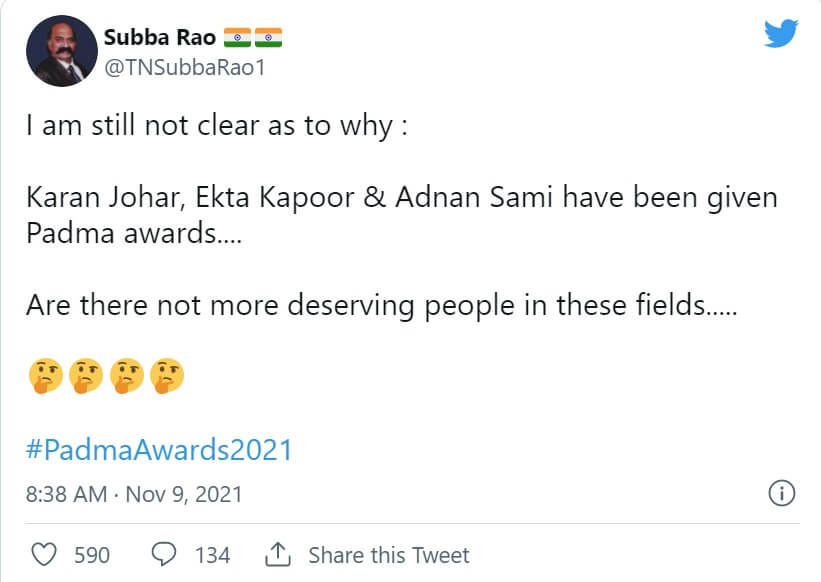
Task: Click the "I am still not clear" line
Action: (216, 132)
